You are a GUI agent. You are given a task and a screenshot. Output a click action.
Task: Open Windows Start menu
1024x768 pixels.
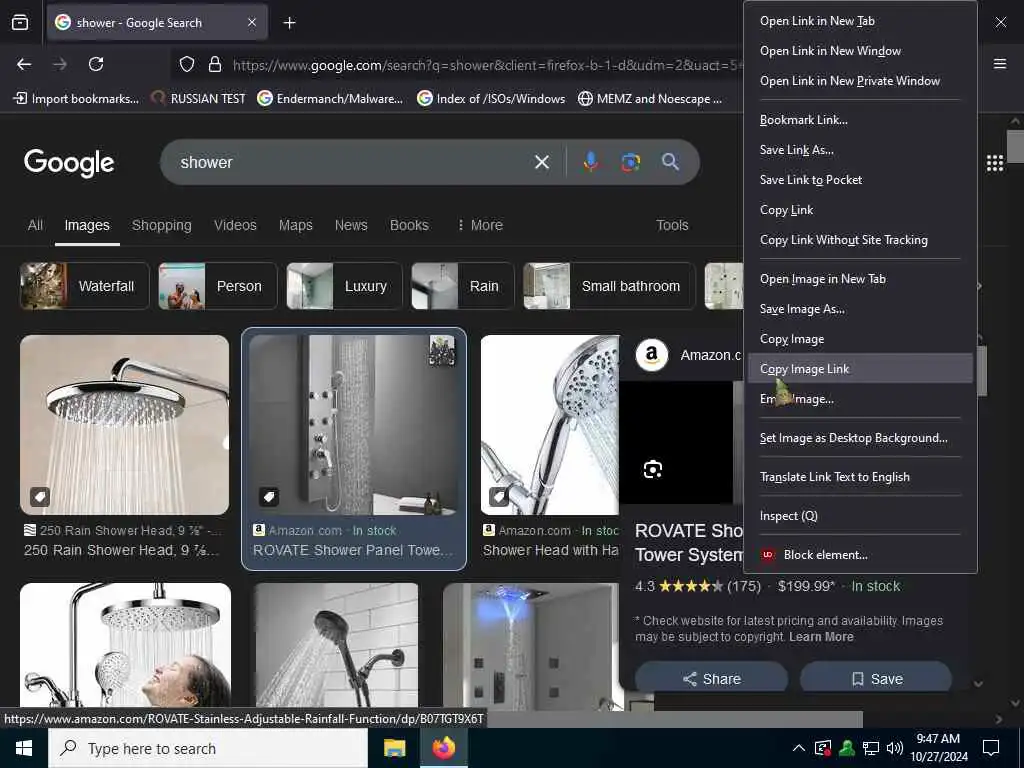point(24,748)
